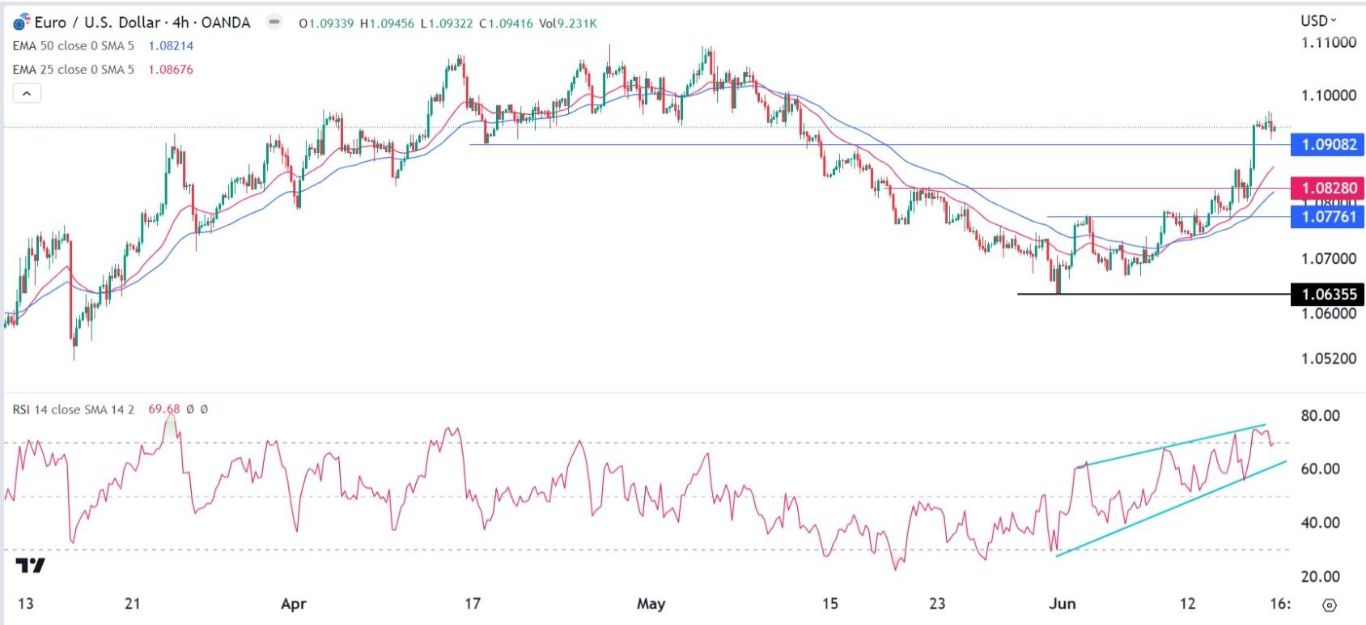
Task: Click the black 1.06355 support line
Action: point(1153,294)
